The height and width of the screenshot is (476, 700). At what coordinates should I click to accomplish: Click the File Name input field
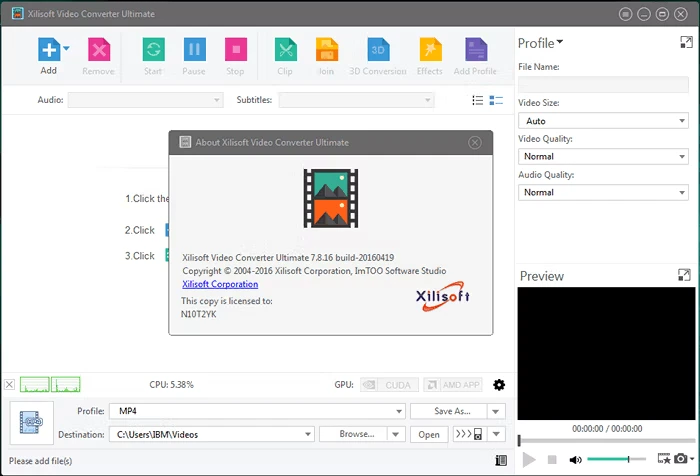(x=603, y=84)
